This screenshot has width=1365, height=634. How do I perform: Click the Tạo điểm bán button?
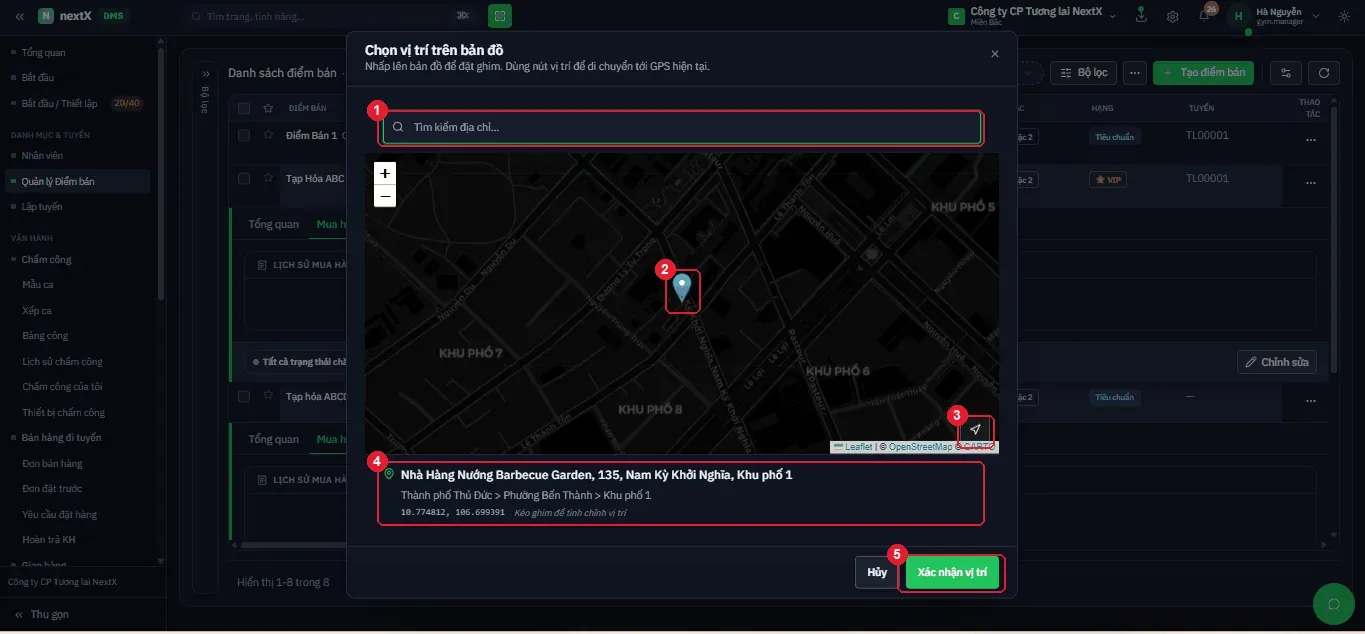(1203, 73)
